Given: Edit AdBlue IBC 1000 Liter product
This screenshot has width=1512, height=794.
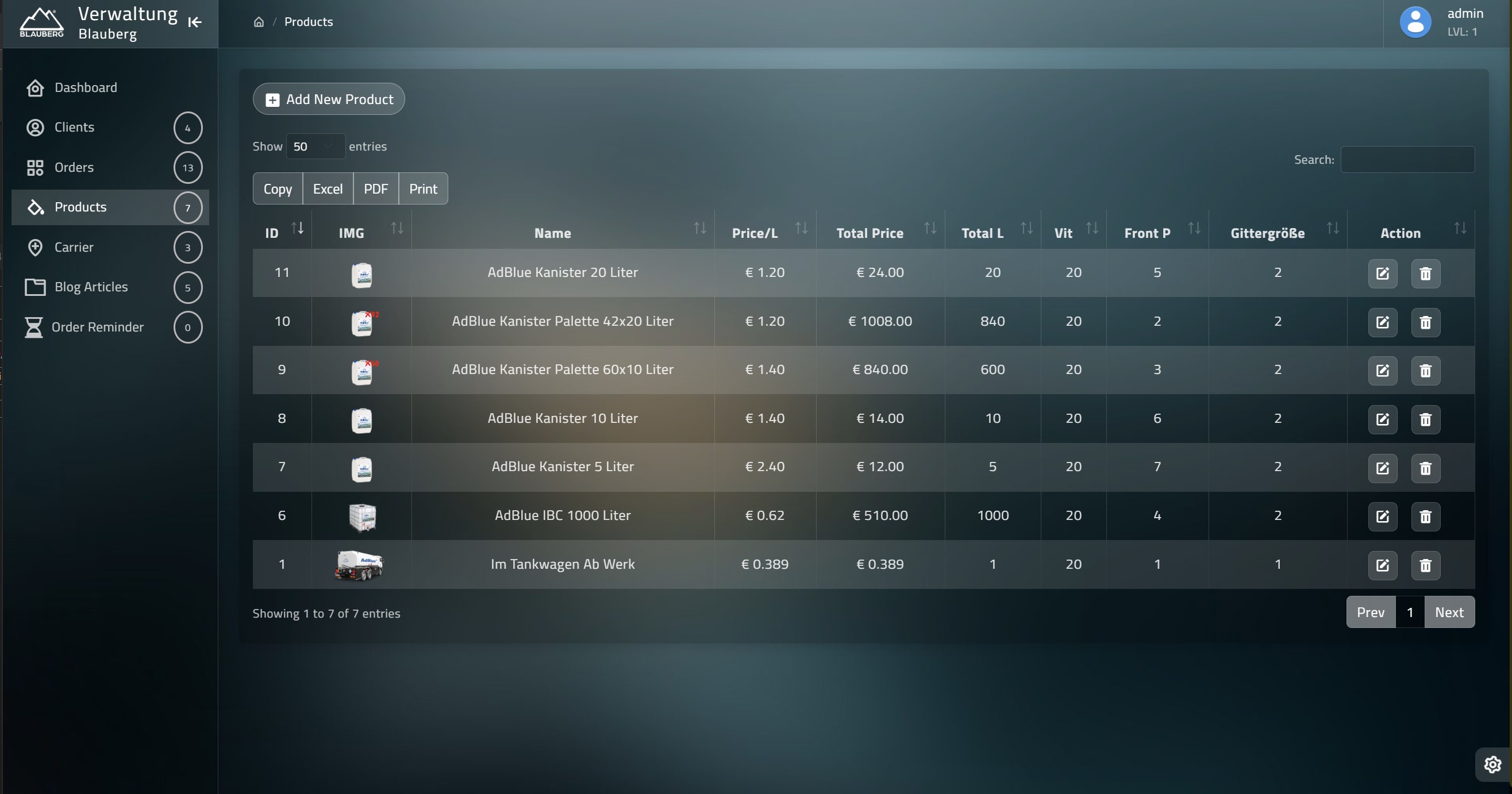Looking at the screenshot, I should click(x=1382, y=517).
